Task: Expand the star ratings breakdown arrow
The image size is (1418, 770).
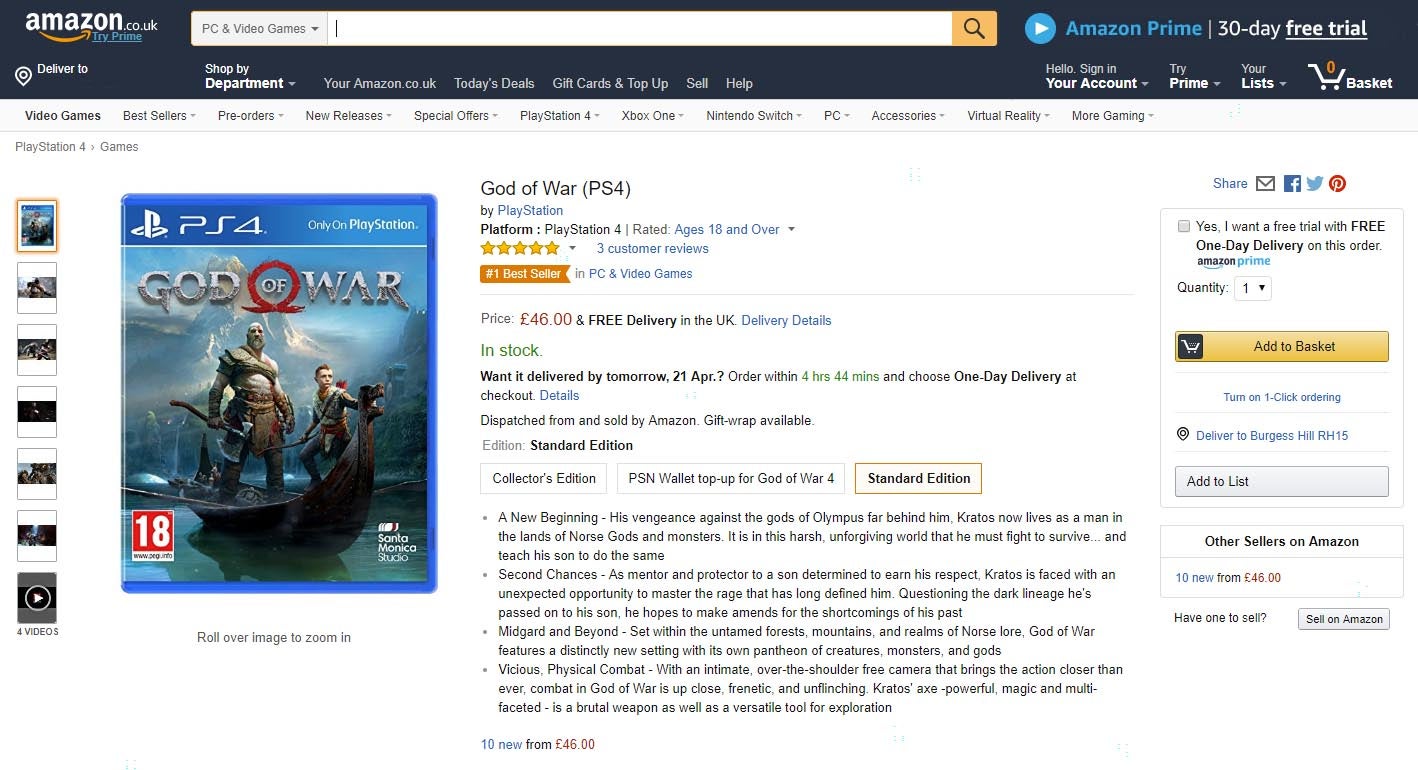Action: click(573, 249)
